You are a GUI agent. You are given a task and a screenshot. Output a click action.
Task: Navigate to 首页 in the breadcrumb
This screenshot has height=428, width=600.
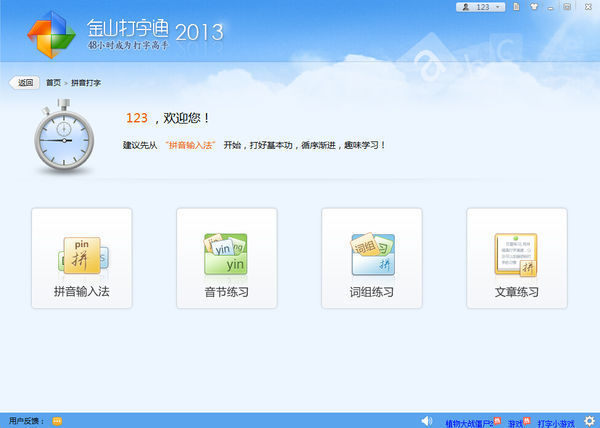pyautogui.click(x=53, y=82)
